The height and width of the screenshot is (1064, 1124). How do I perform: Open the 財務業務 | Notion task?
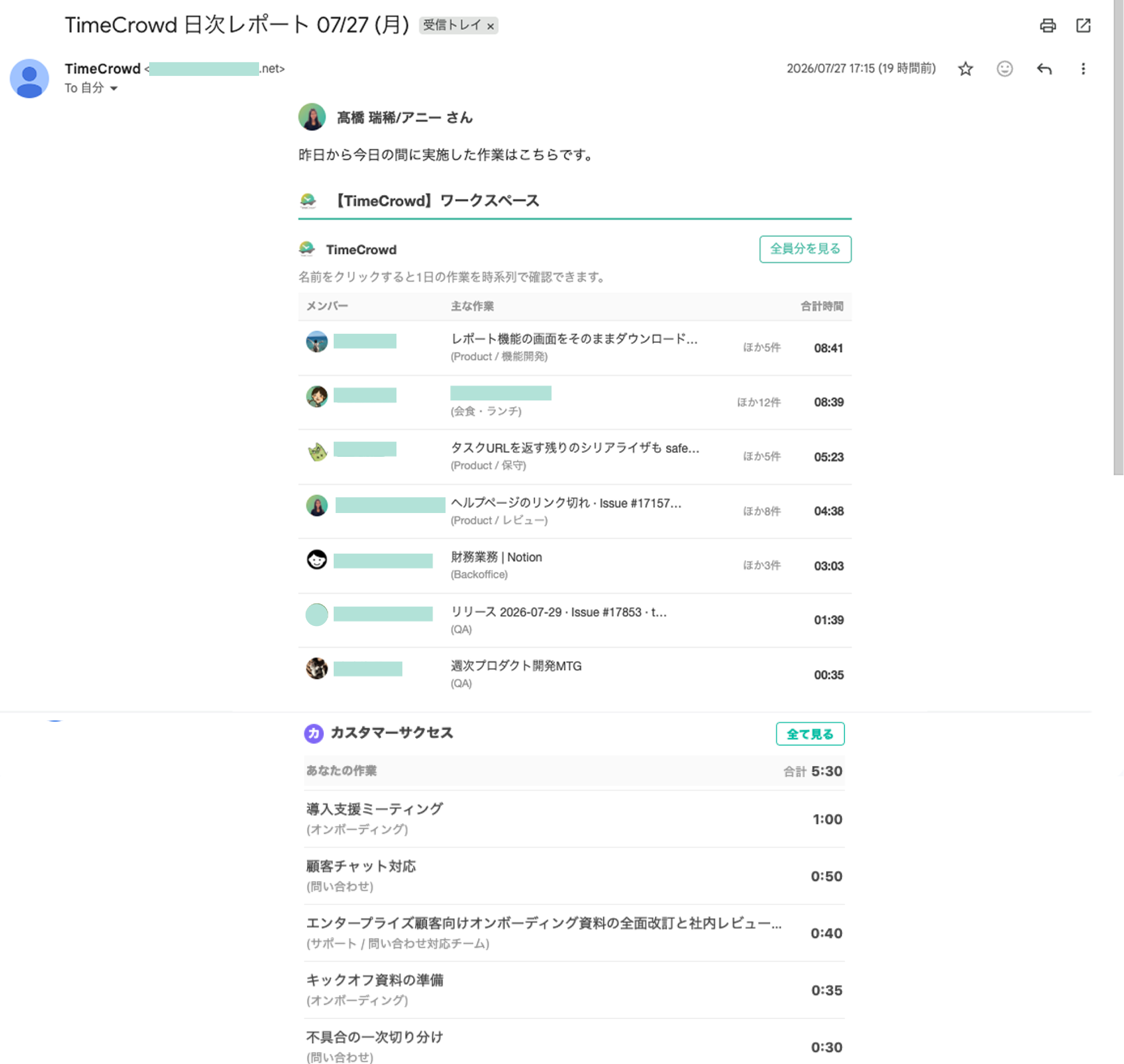coord(496,557)
